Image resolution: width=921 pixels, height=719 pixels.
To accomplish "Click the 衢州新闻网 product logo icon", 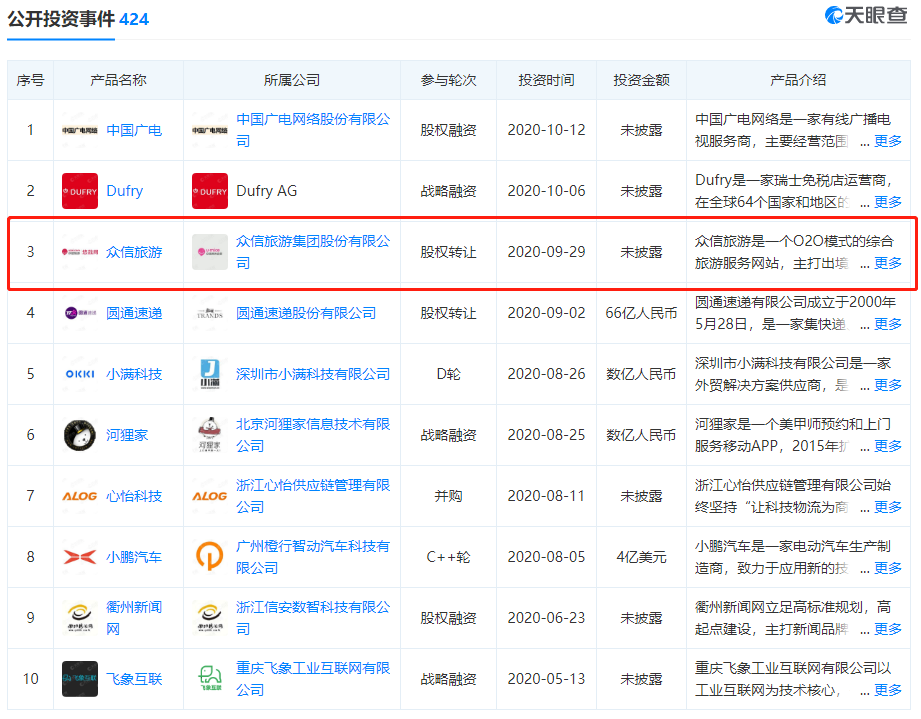I will [x=80, y=618].
